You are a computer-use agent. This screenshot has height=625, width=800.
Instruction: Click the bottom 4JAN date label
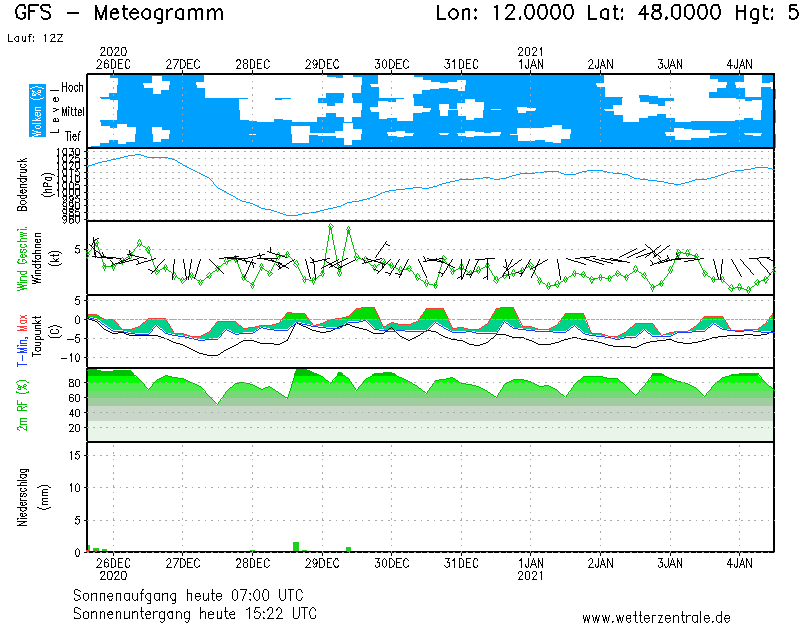pos(740,563)
